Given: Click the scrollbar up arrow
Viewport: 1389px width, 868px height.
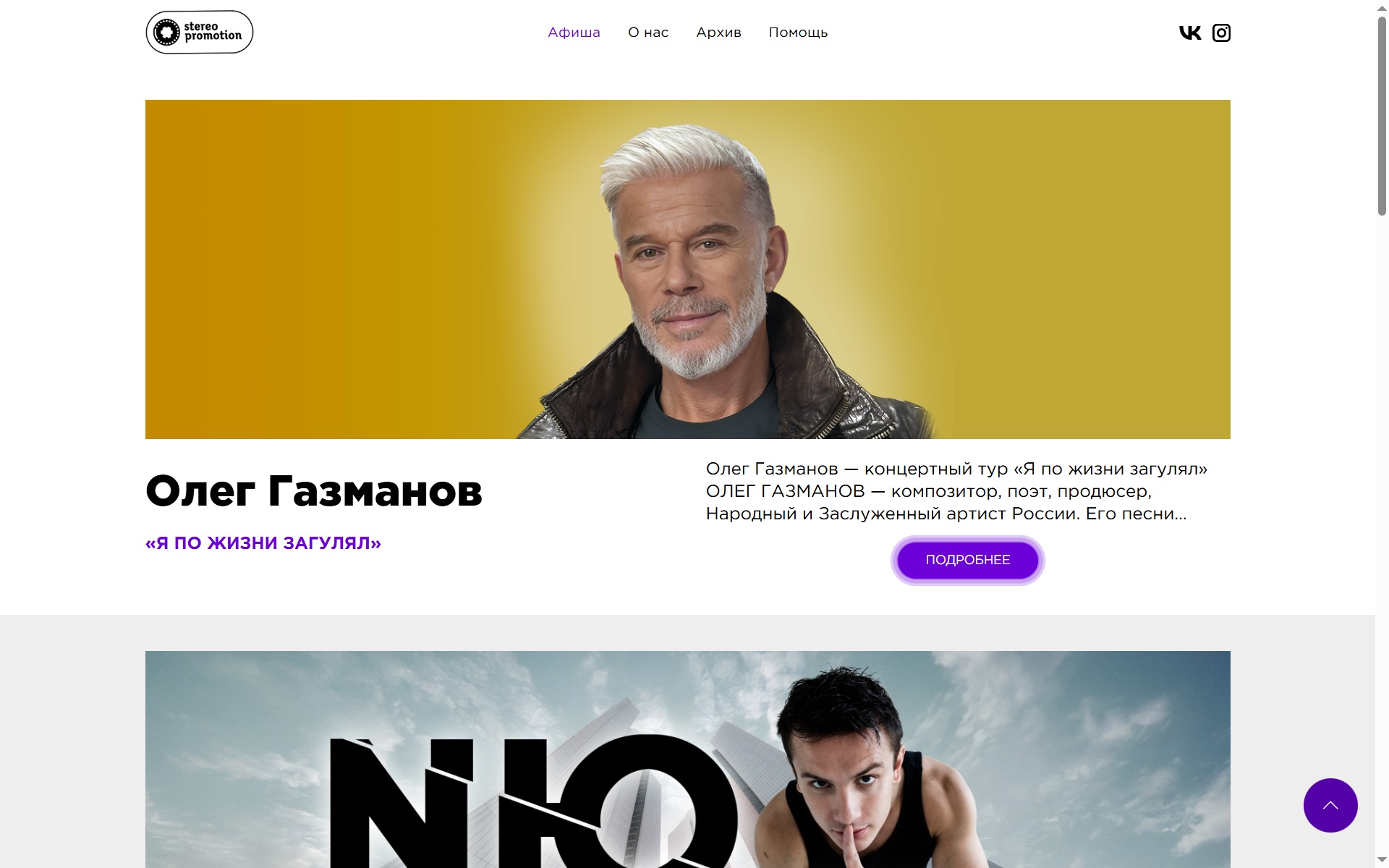Looking at the screenshot, I should [x=1382, y=7].
